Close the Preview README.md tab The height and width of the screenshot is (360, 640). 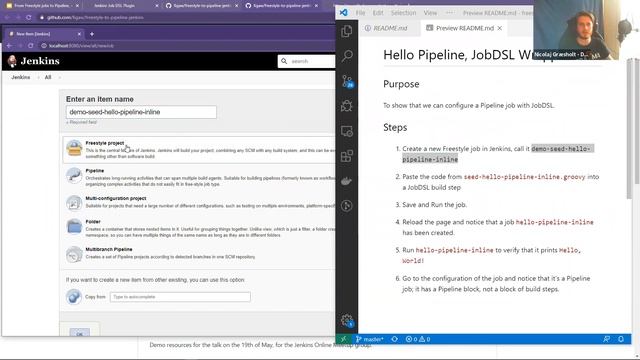500,28
